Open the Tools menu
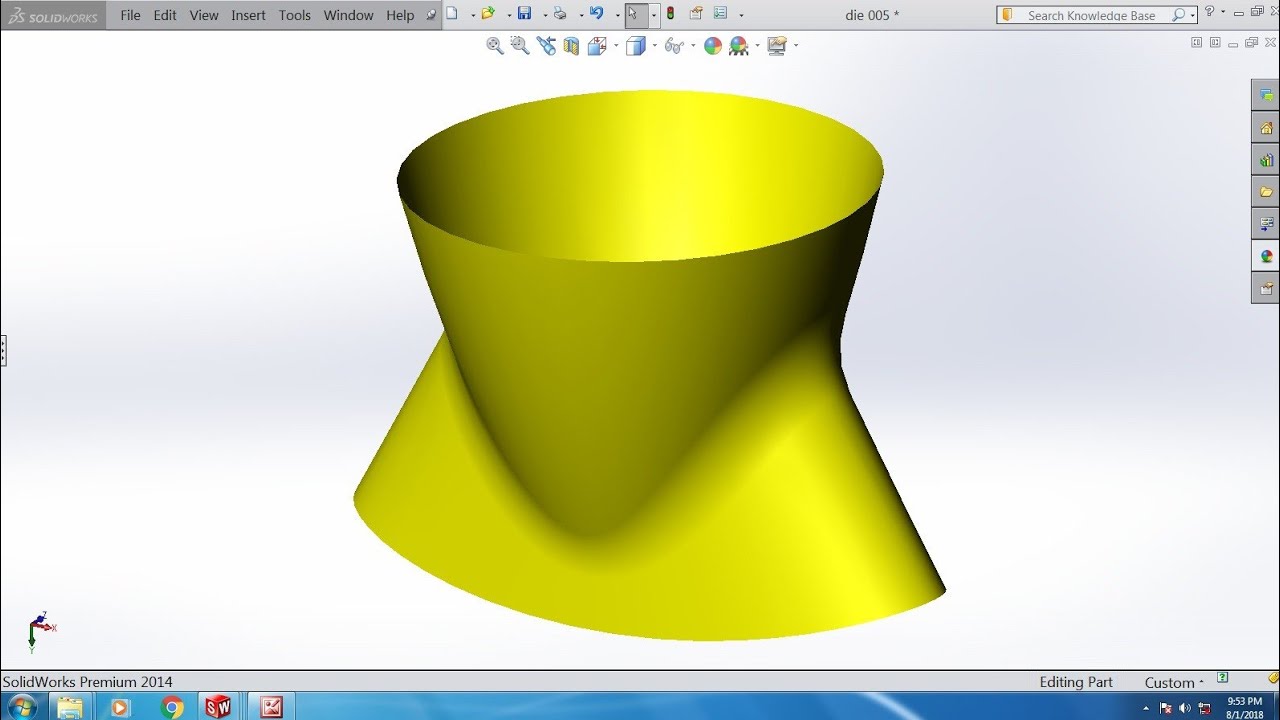This screenshot has width=1280, height=720. 295,15
